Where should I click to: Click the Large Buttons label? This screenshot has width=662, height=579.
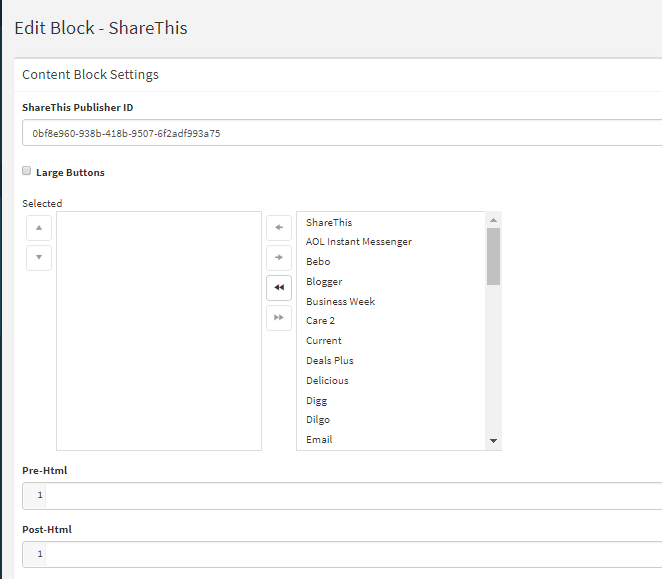[x=70, y=172]
